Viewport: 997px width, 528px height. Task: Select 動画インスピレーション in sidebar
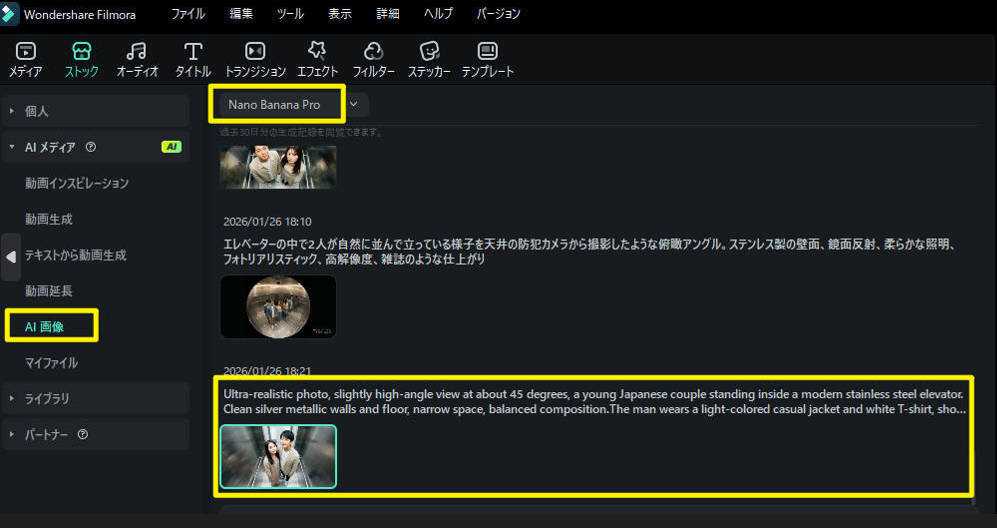point(77,183)
